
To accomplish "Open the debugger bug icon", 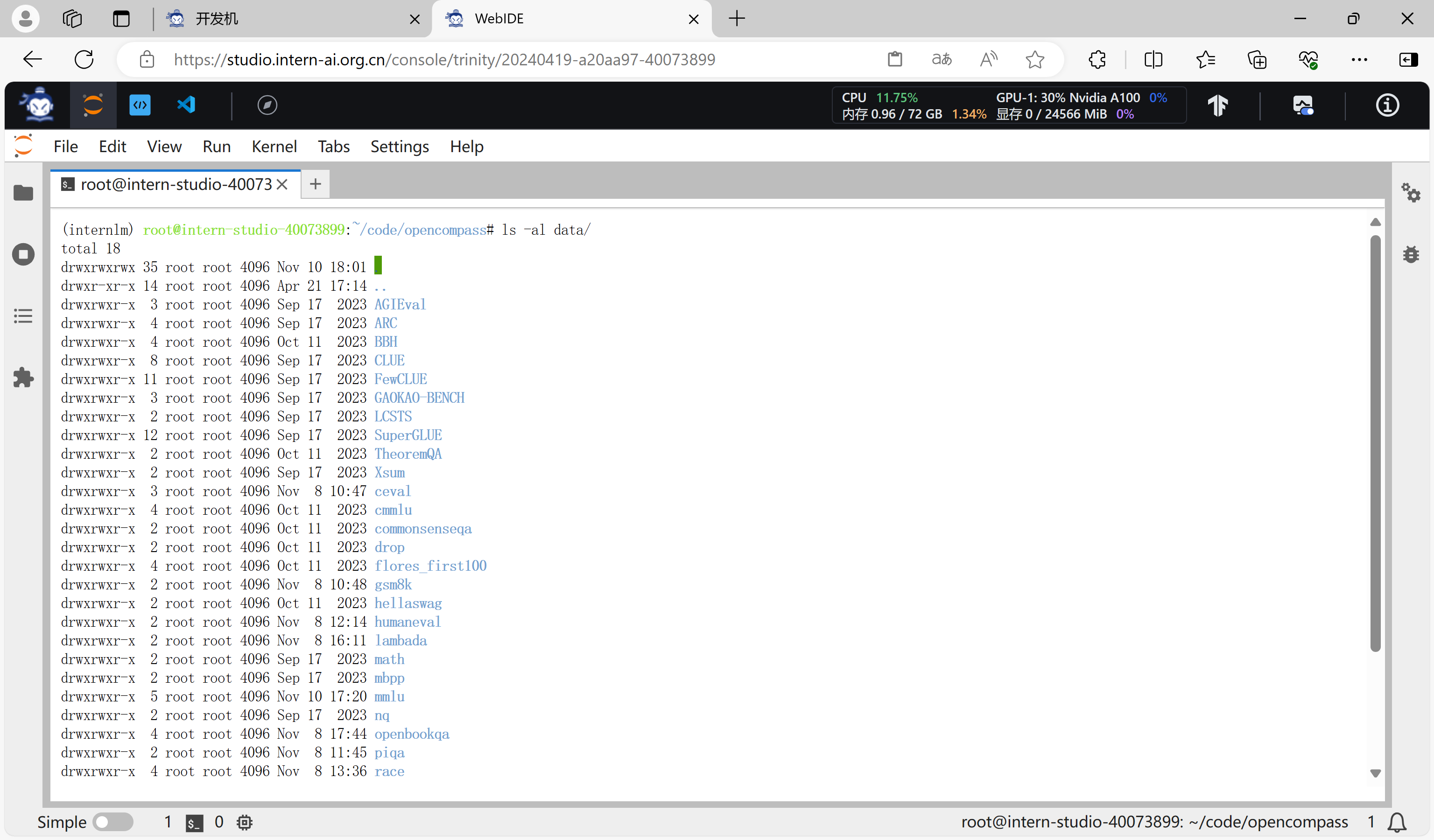I will pos(1411,254).
